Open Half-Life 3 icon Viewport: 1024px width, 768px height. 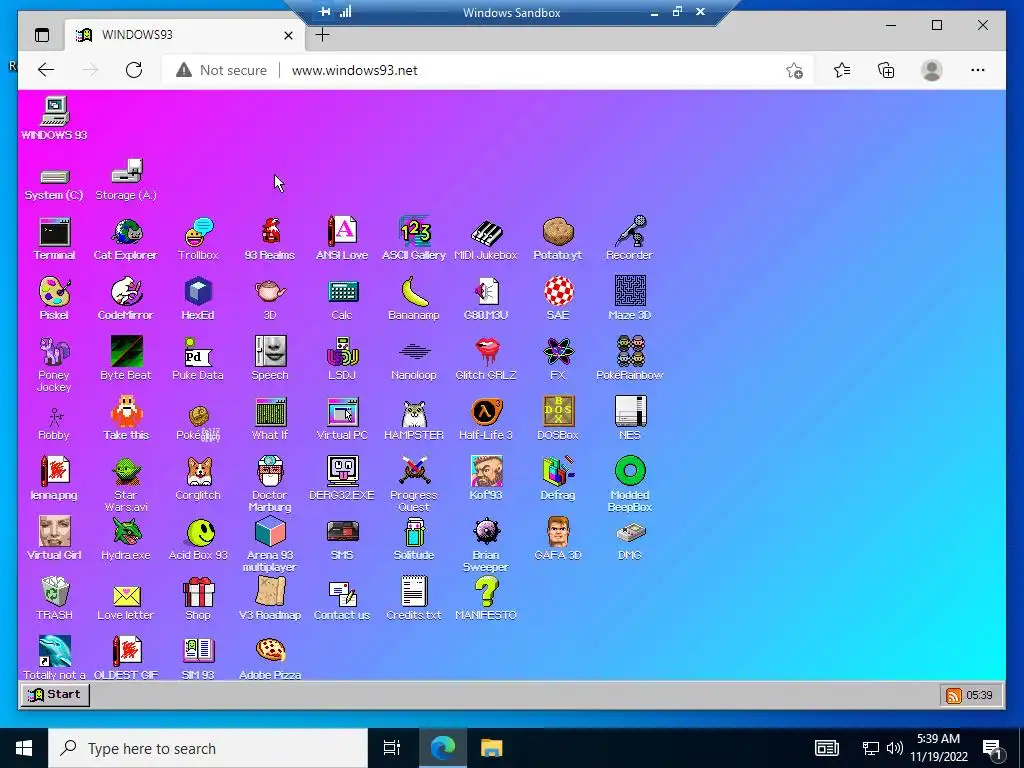click(486, 419)
